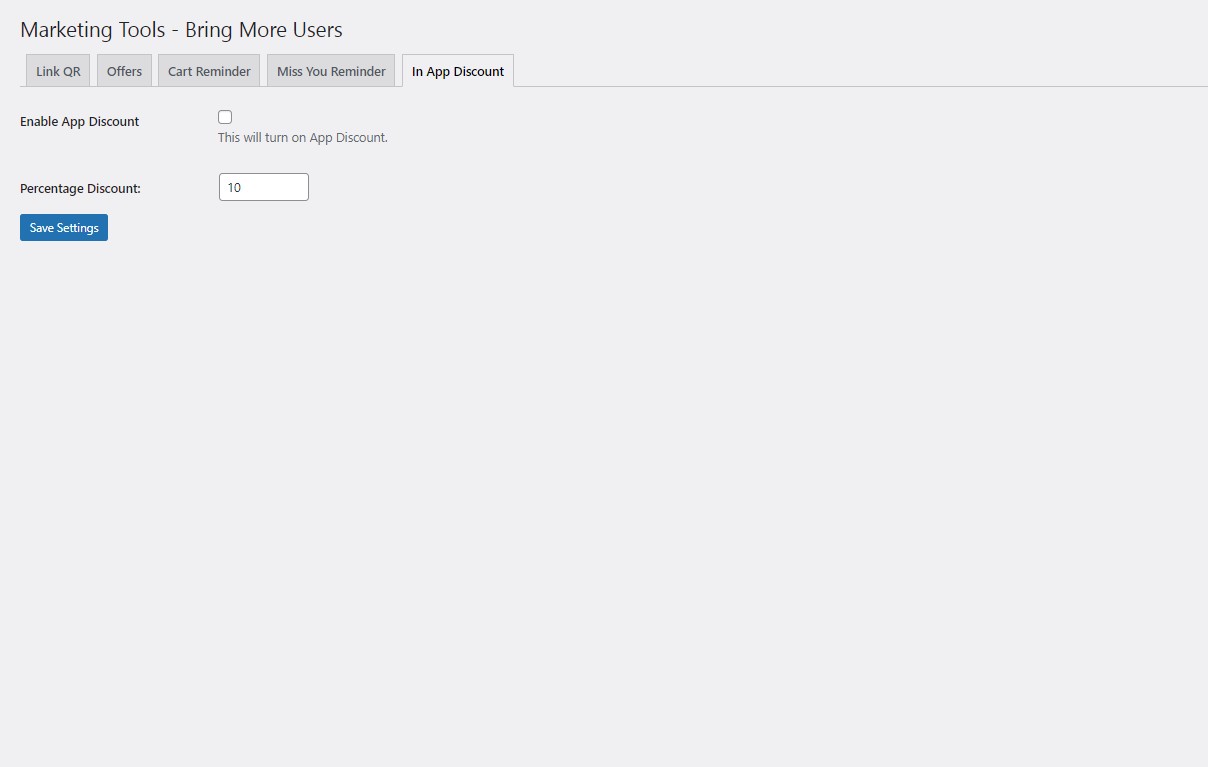1208x767 pixels.
Task: Open the Offers tab
Action: point(124,71)
